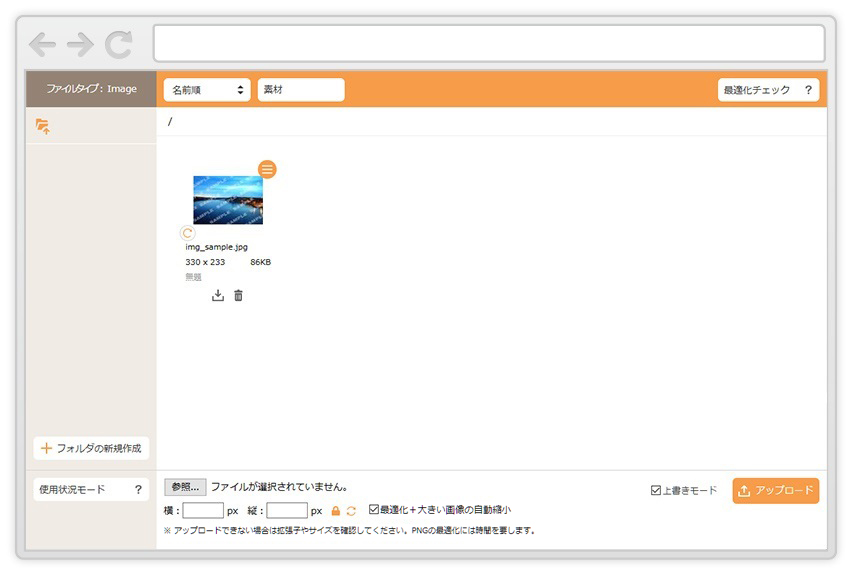Toggle the aspect ratio lock icon
848x577 pixels.
click(x=335, y=511)
